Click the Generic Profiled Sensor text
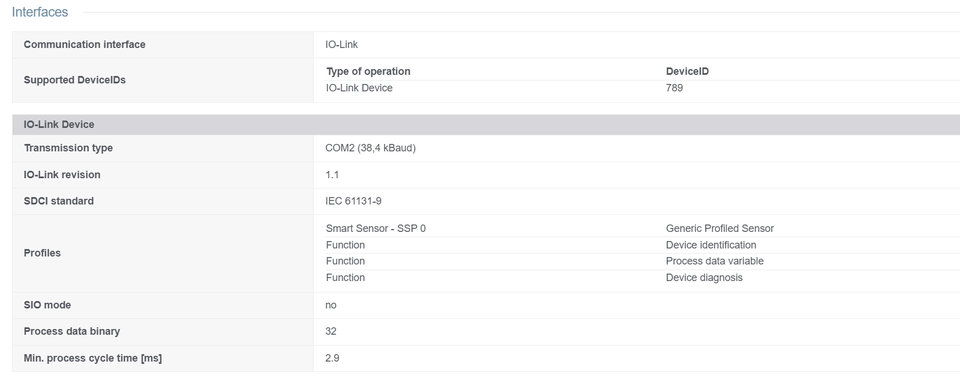Image resolution: width=960 pixels, height=377 pixels. click(720, 228)
